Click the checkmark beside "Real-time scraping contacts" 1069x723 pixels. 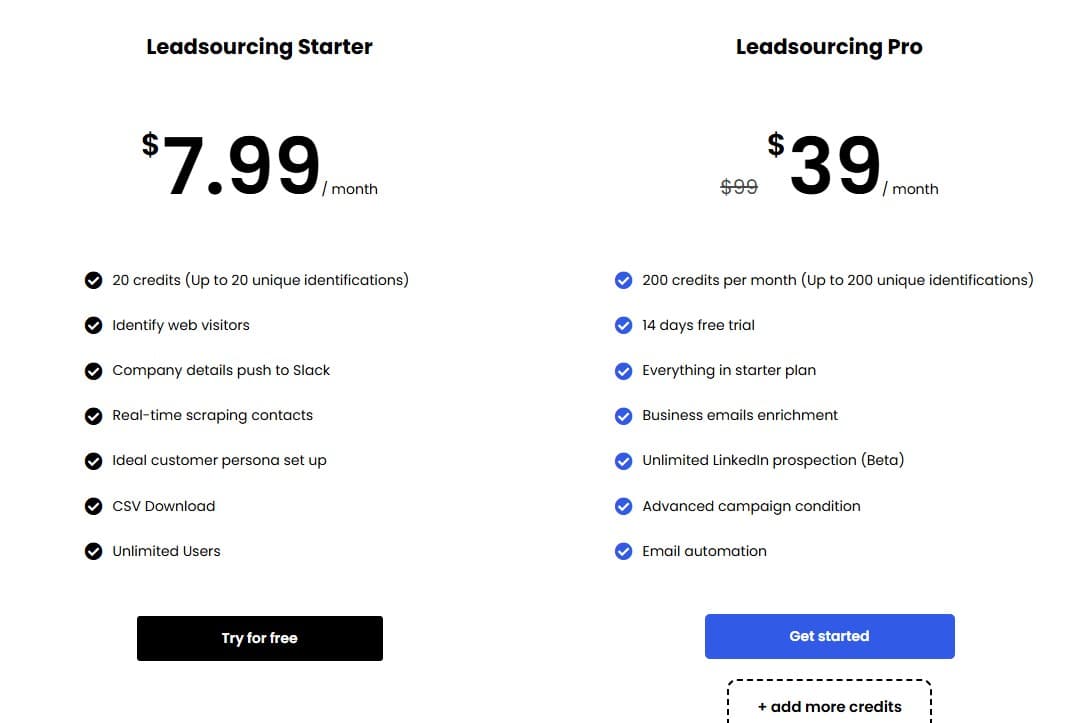(93, 415)
